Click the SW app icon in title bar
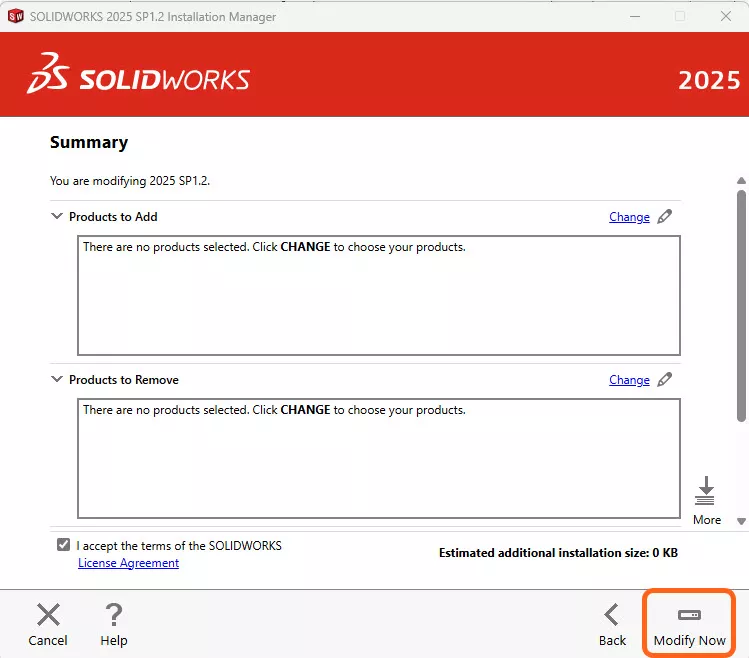This screenshot has height=658, width=749. tap(15, 16)
